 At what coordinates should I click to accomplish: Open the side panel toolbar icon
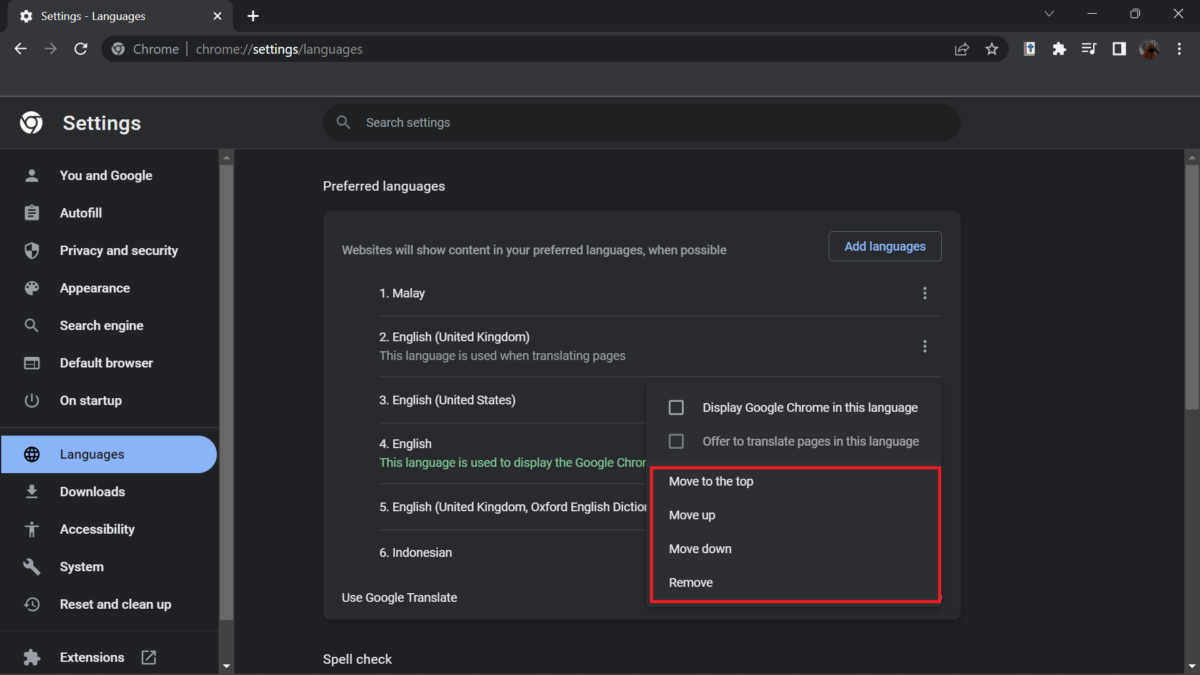pyautogui.click(x=1119, y=49)
